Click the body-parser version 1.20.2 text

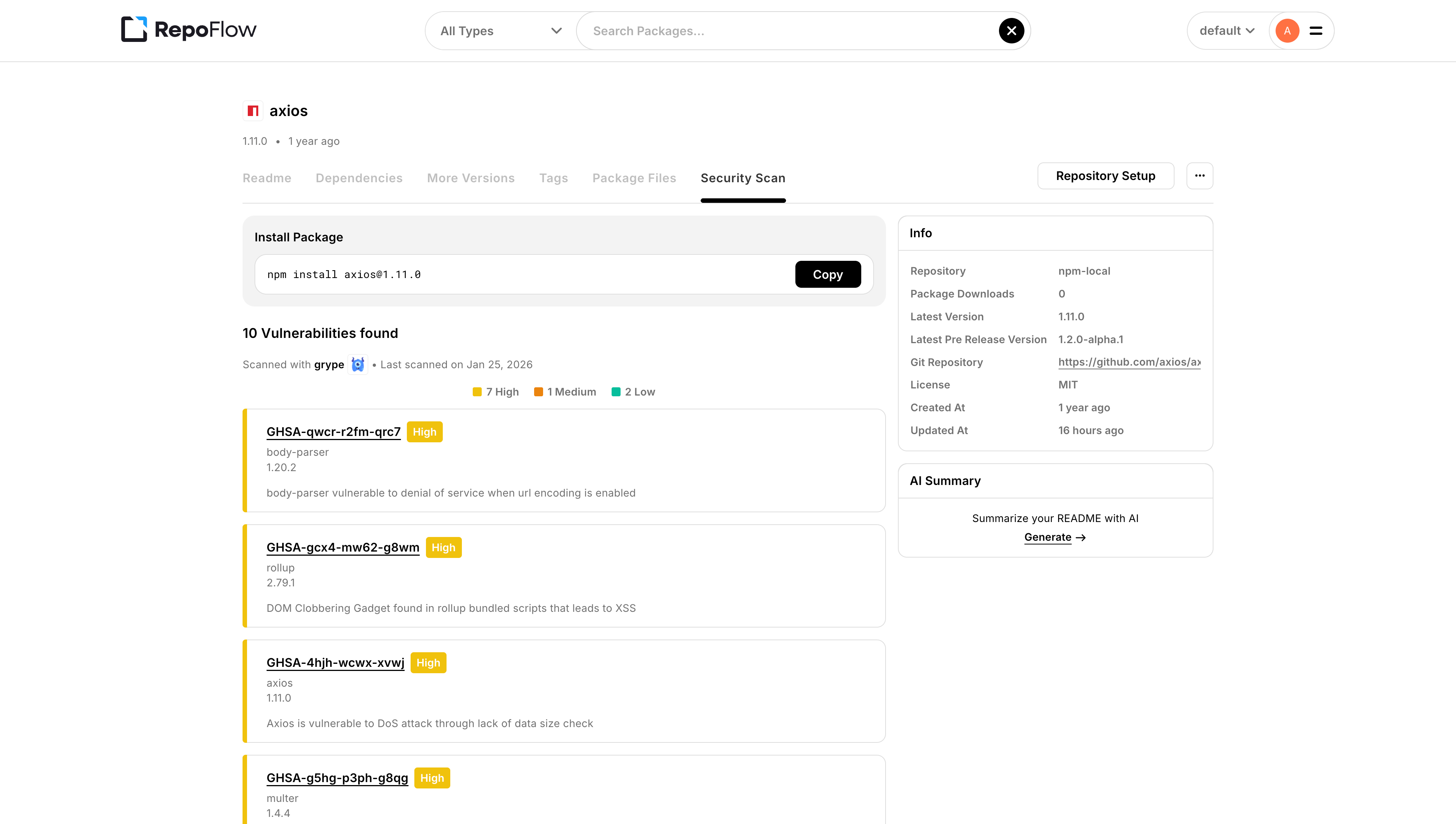(x=281, y=467)
